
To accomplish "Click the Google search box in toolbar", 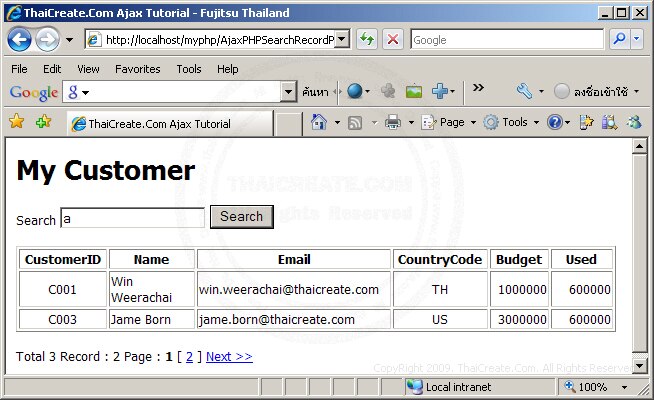I will tap(507, 40).
